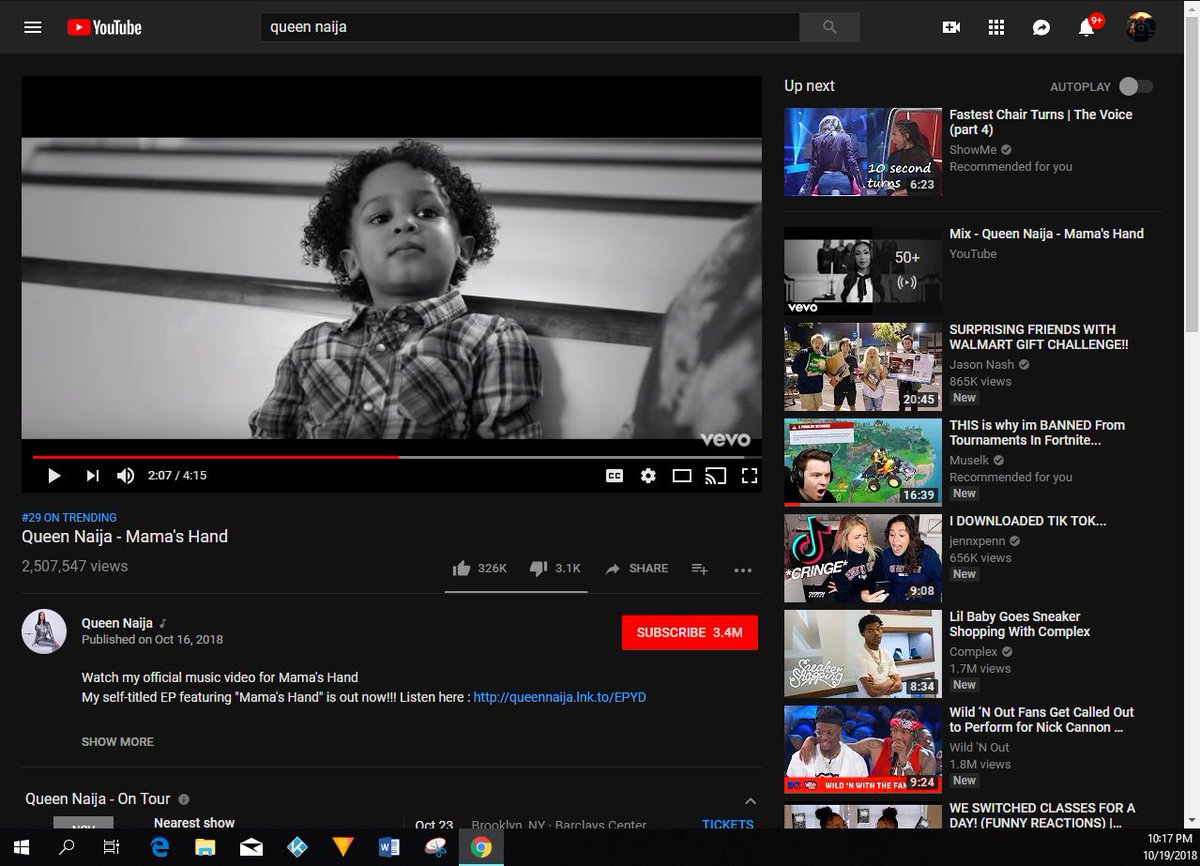Switch to Chrome in taskbar

click(481, 847)
